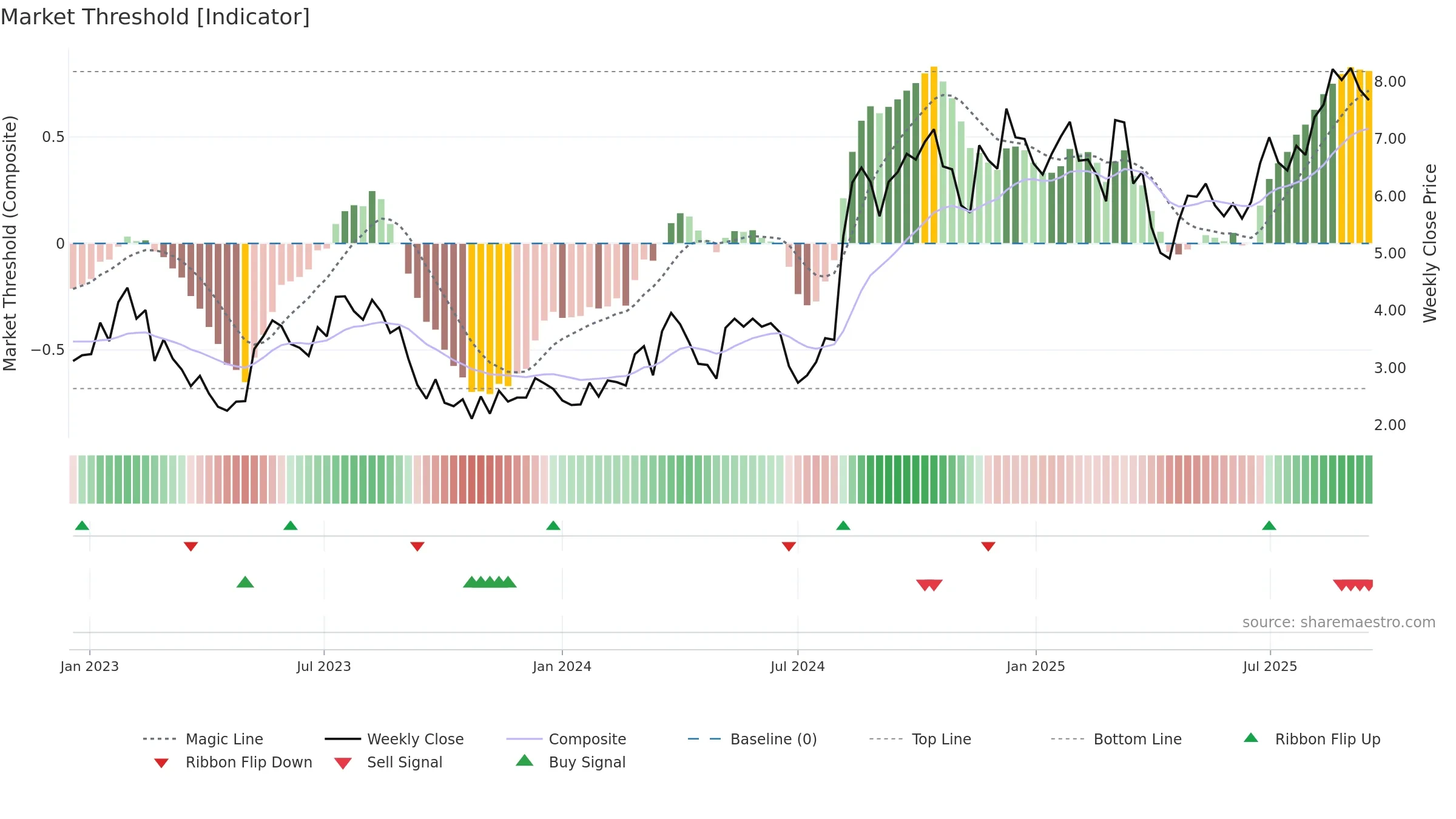This screenshot has height=819, width=1456.
Task: Click the Market Threshold [Indicator] chart title
Action: (x=155, y=17)
